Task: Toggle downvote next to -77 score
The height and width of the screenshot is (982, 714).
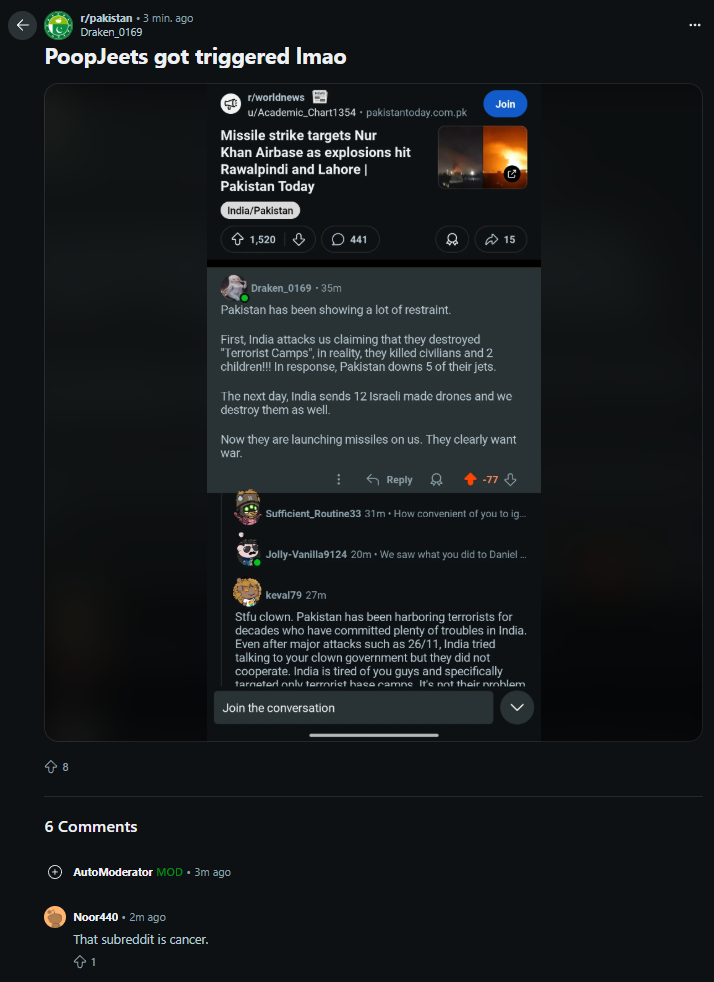Action: pyautogui.click(x=510, y=480)
